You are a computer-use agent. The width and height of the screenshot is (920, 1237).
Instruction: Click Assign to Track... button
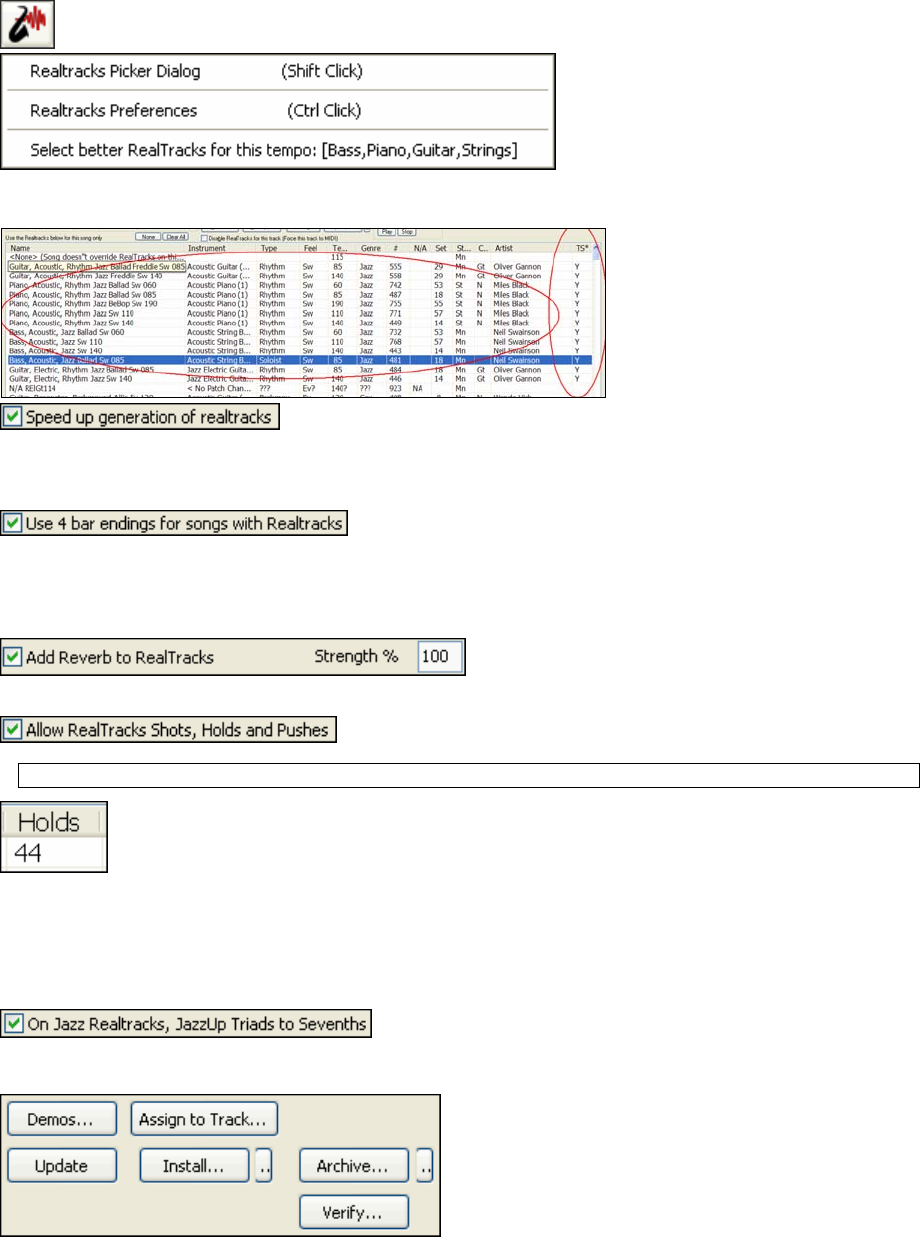click(204, 1121)
